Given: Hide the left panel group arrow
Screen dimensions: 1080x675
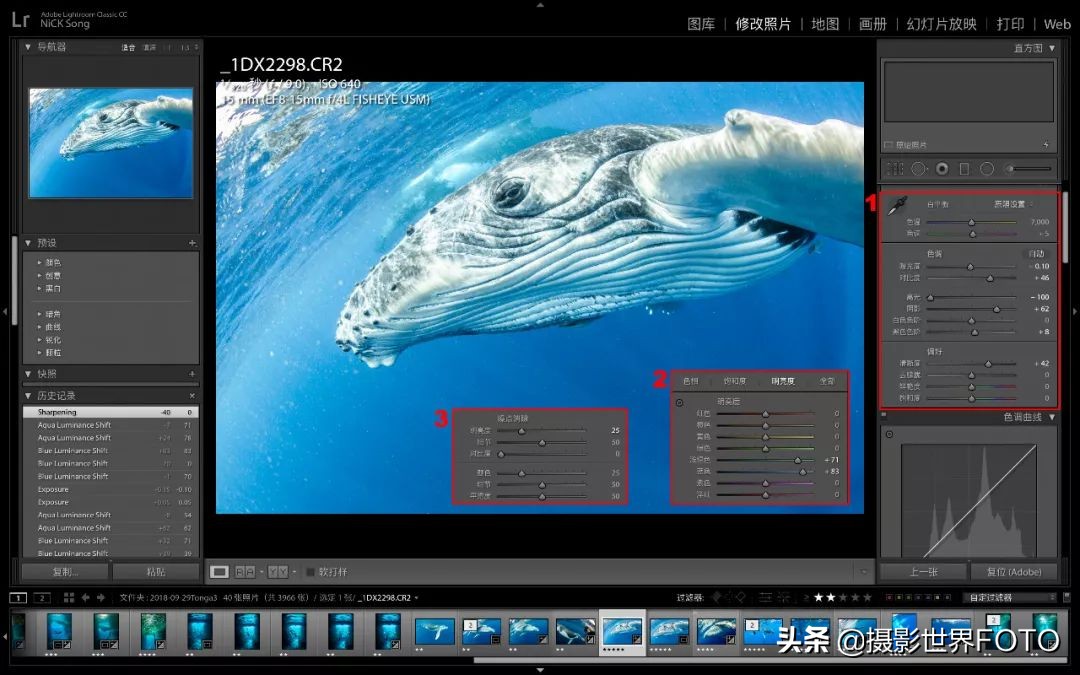Looking at the screenshot, I should point(5,312).
